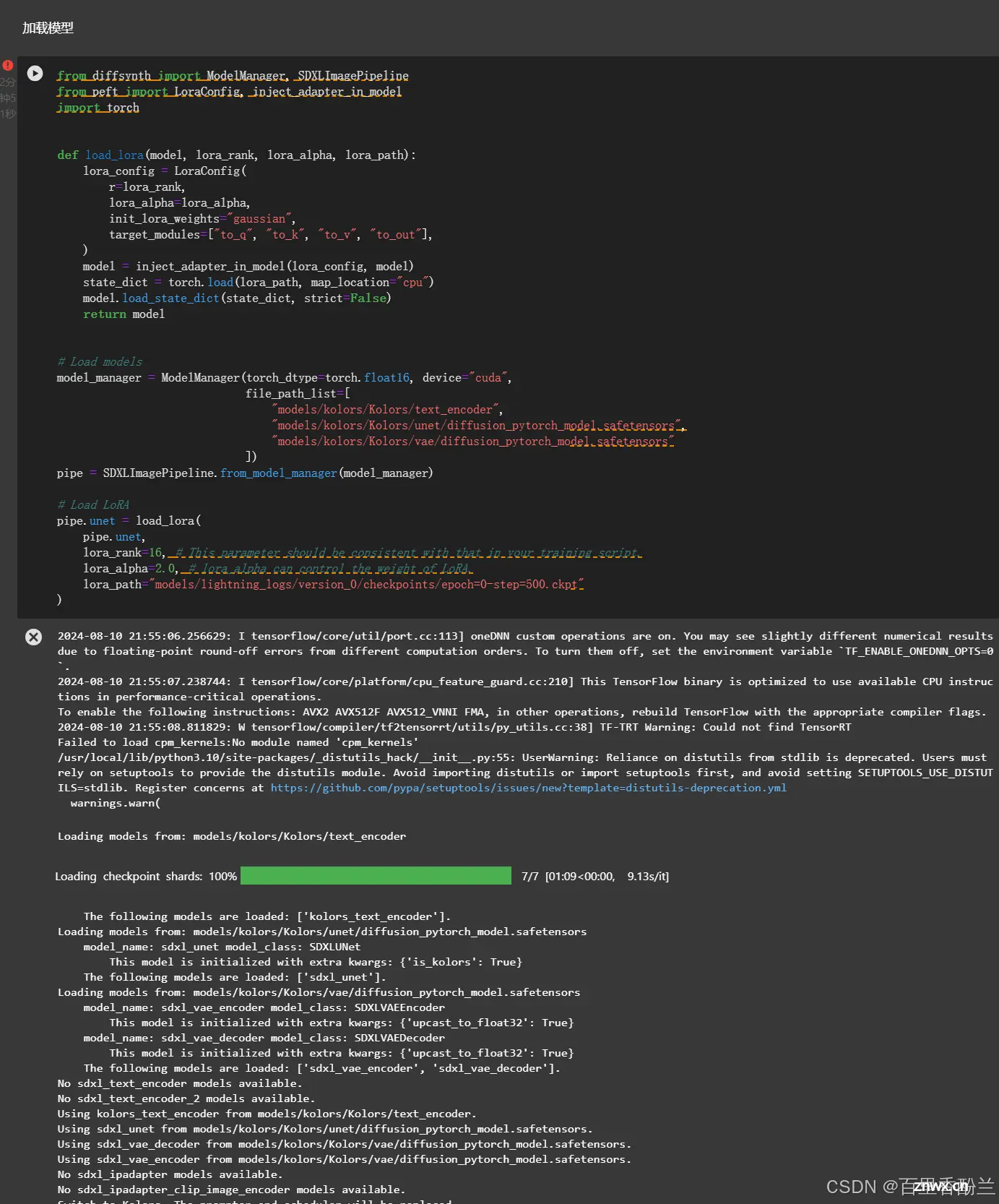The height and width of the screenshot is (1204, 999).
Task: Click the 'def load_lora' function definition line
Action: (236, 155)
